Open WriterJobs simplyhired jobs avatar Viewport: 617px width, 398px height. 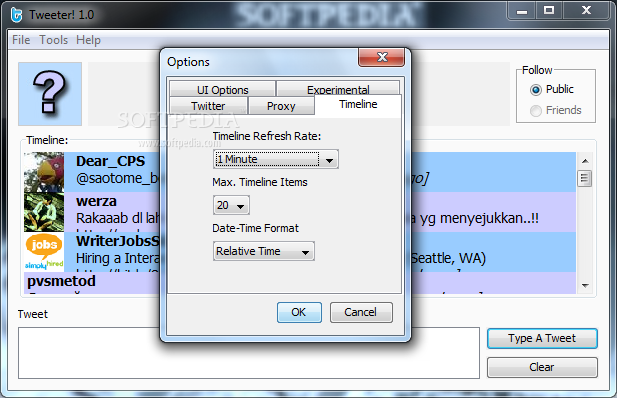(44, 252)
